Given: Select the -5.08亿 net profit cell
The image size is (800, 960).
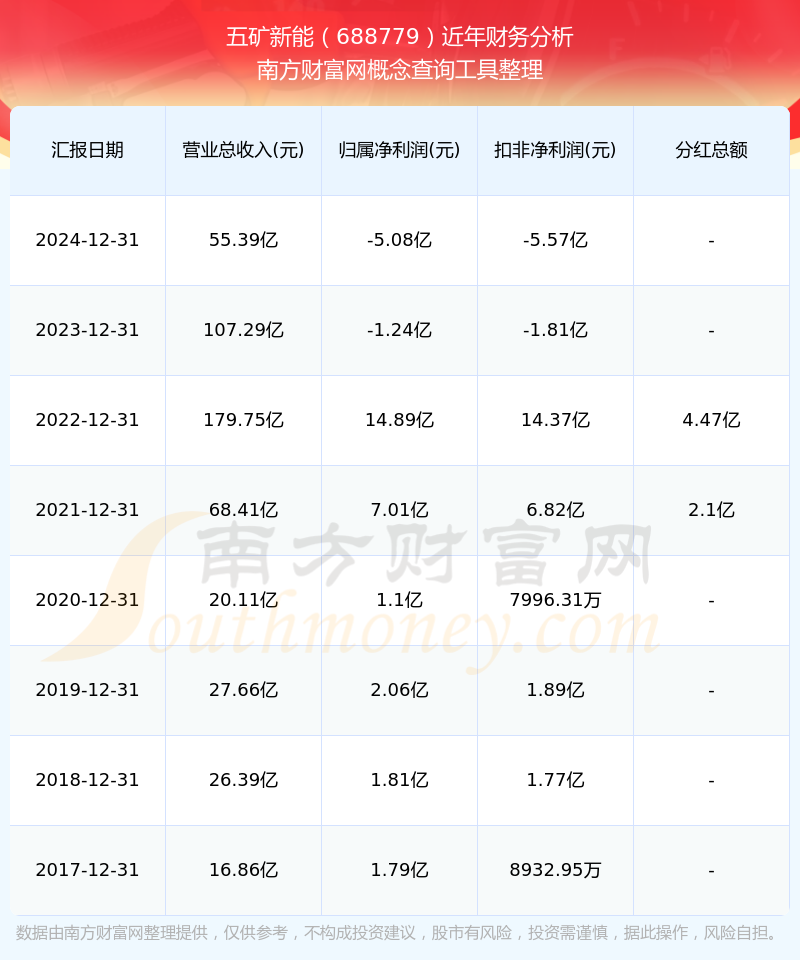Looking at the screenshot, I should [400, 241].
